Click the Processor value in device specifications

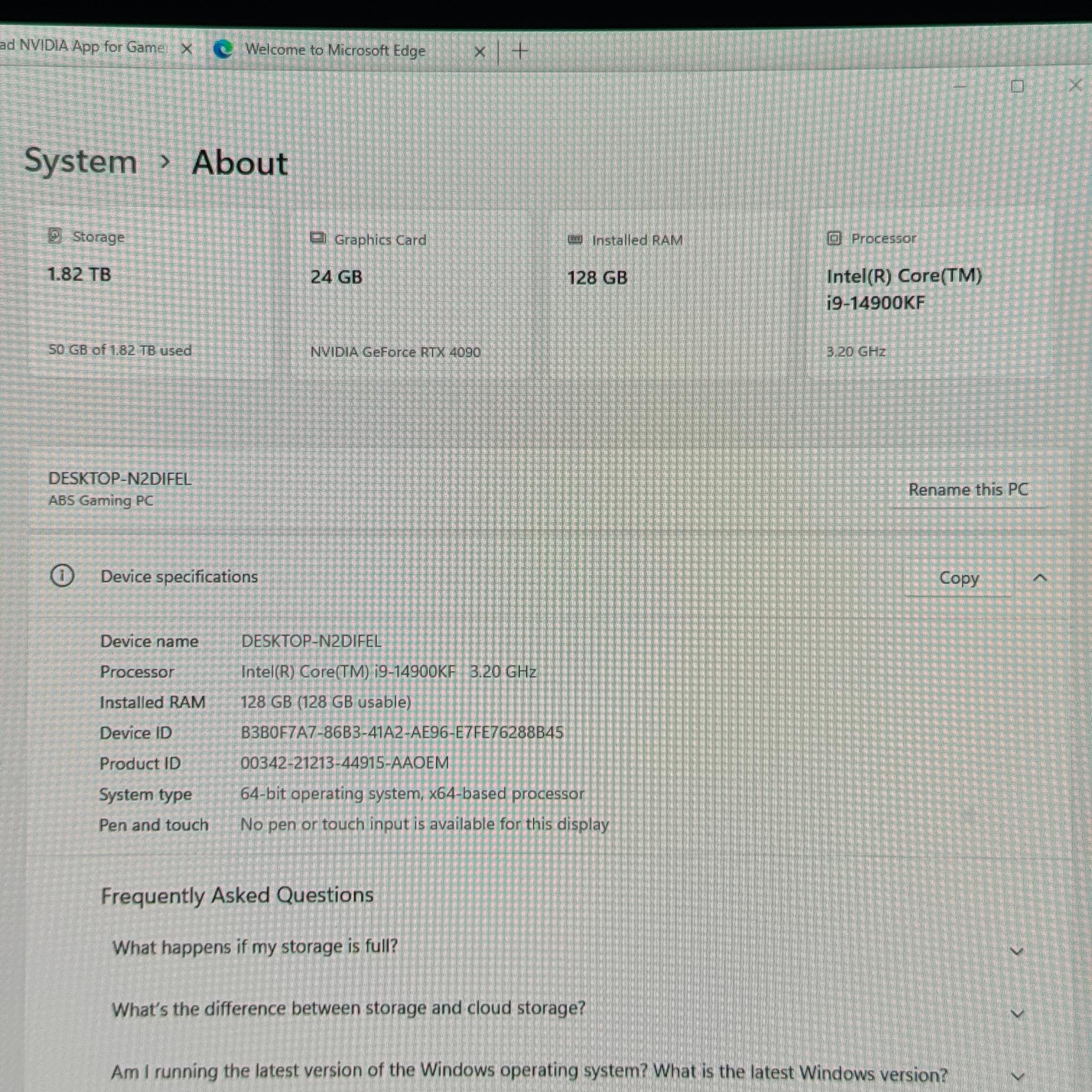pyautogui.click(x=388, y=671)
